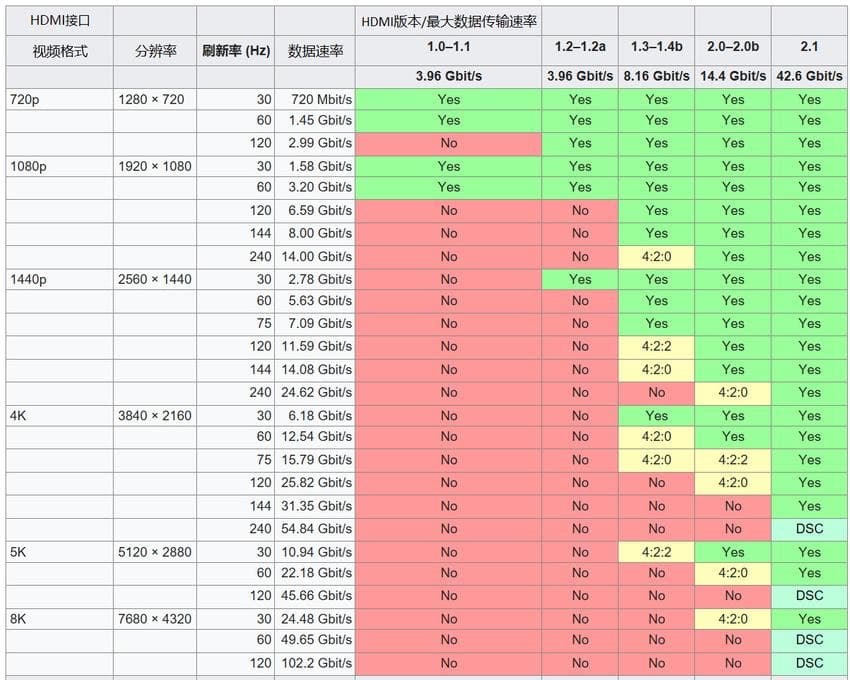This screenshot has width=850, height=680.
Task: Click the 22.18 Gbit/s data rate
Action: (315, 573)
